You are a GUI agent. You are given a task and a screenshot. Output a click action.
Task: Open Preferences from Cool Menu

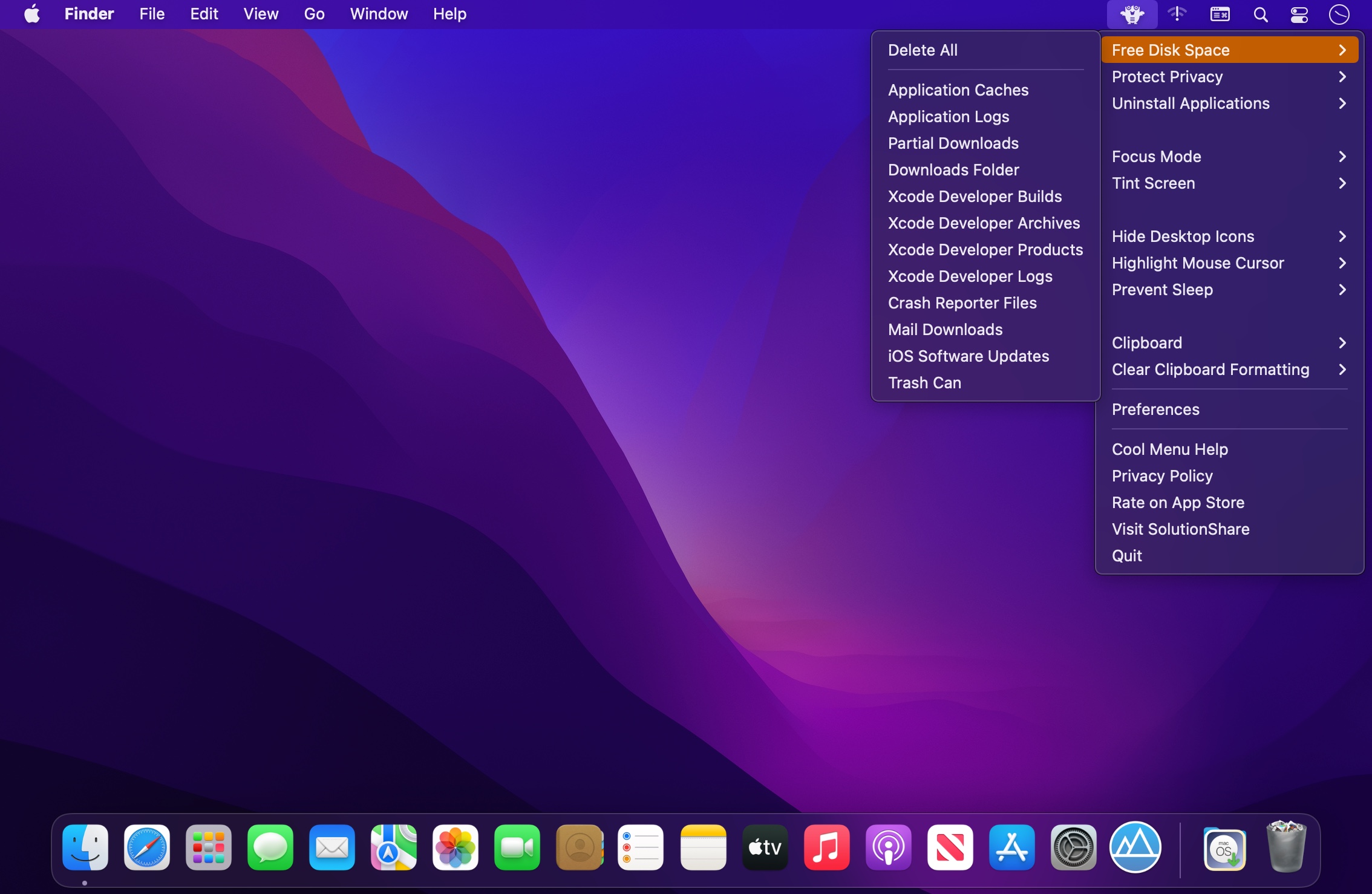click(x=1155, y=409)
